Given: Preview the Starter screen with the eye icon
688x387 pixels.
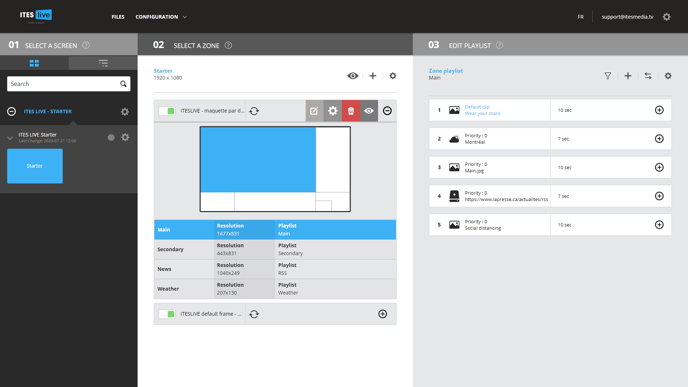Looking at the screenshot, I should click(x=353, y=76).
